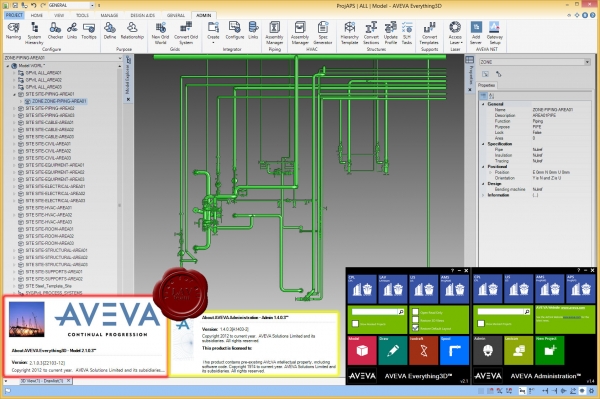Switch to the HOME ribbon tab
Viewport: 600px width, 399px height.
(37, 15)
